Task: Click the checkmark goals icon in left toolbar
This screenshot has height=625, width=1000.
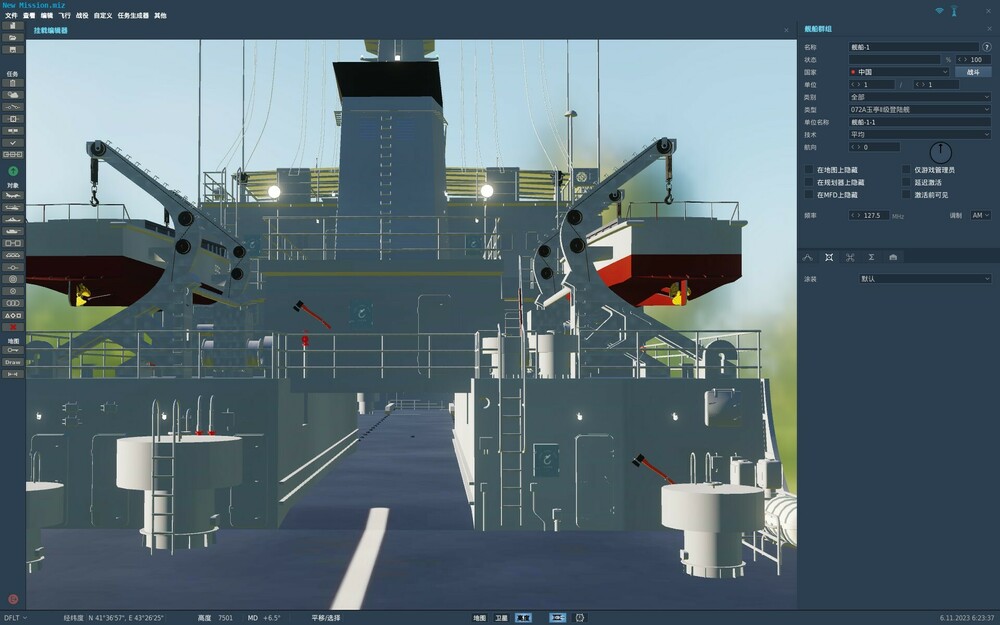Action: (x=12, y=143)
